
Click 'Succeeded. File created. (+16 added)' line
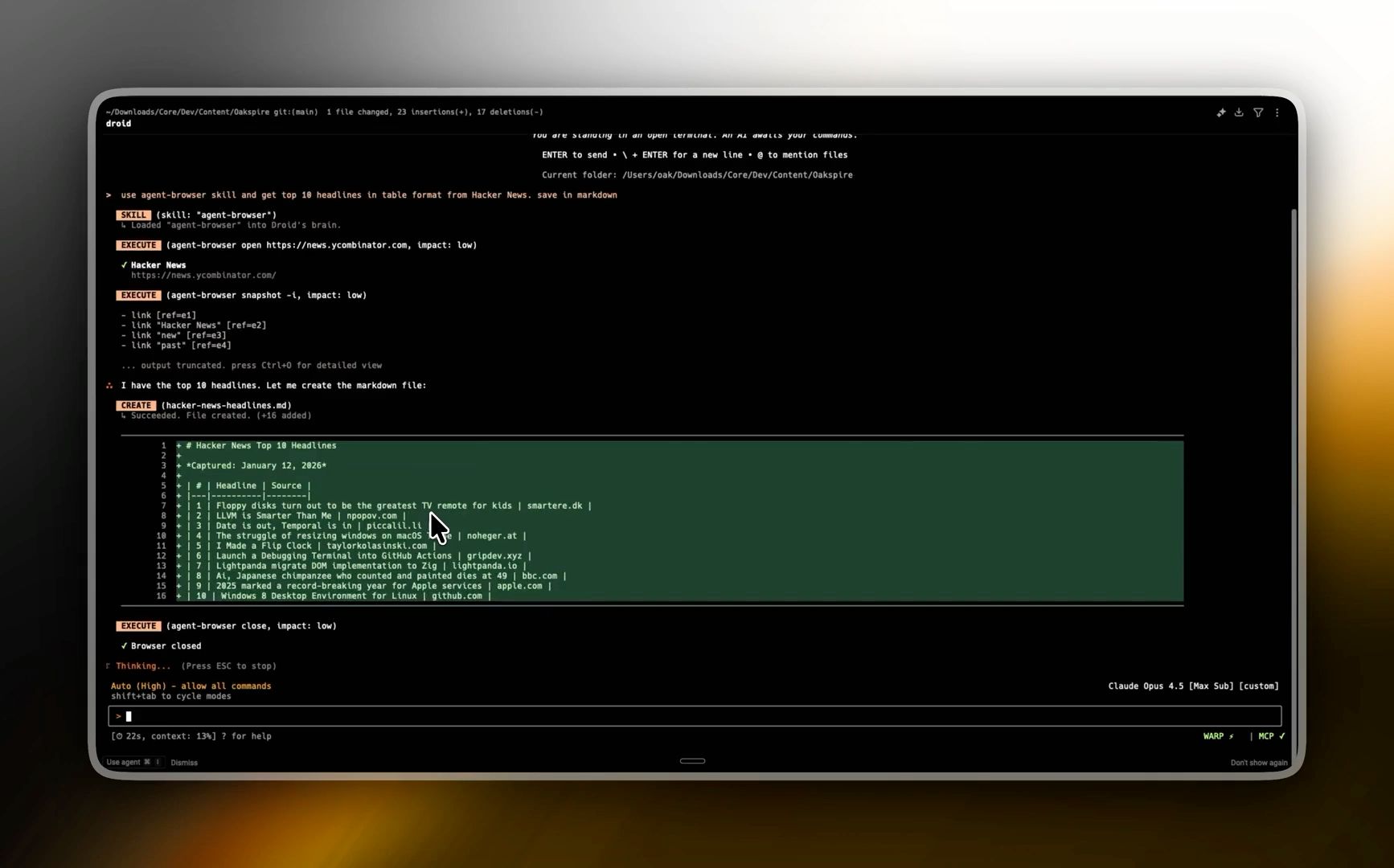[x=215, y=416]
